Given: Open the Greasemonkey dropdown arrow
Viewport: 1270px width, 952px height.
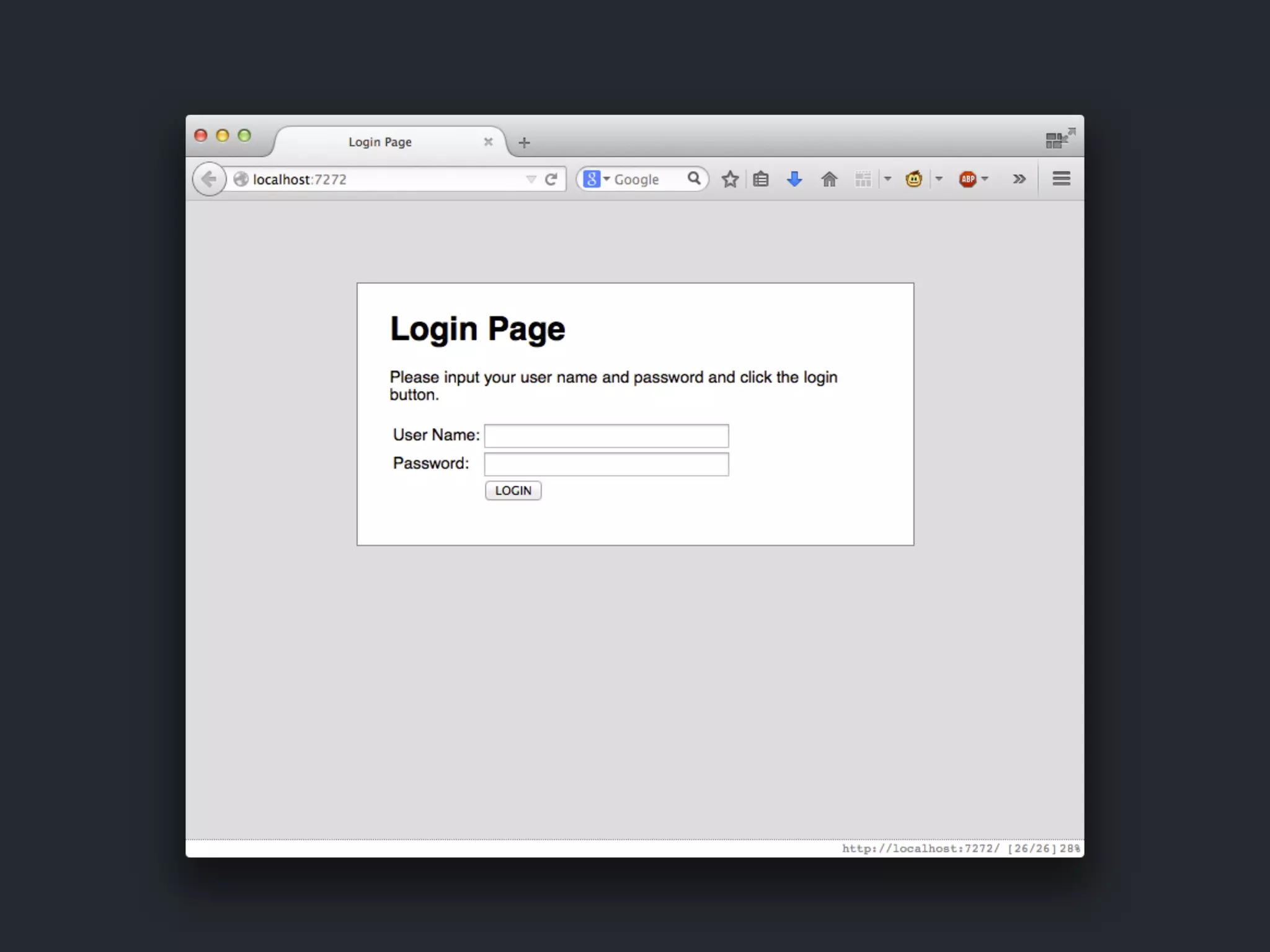Looking at the screenshot, I should pyautogui.click(x=939, y=179).
